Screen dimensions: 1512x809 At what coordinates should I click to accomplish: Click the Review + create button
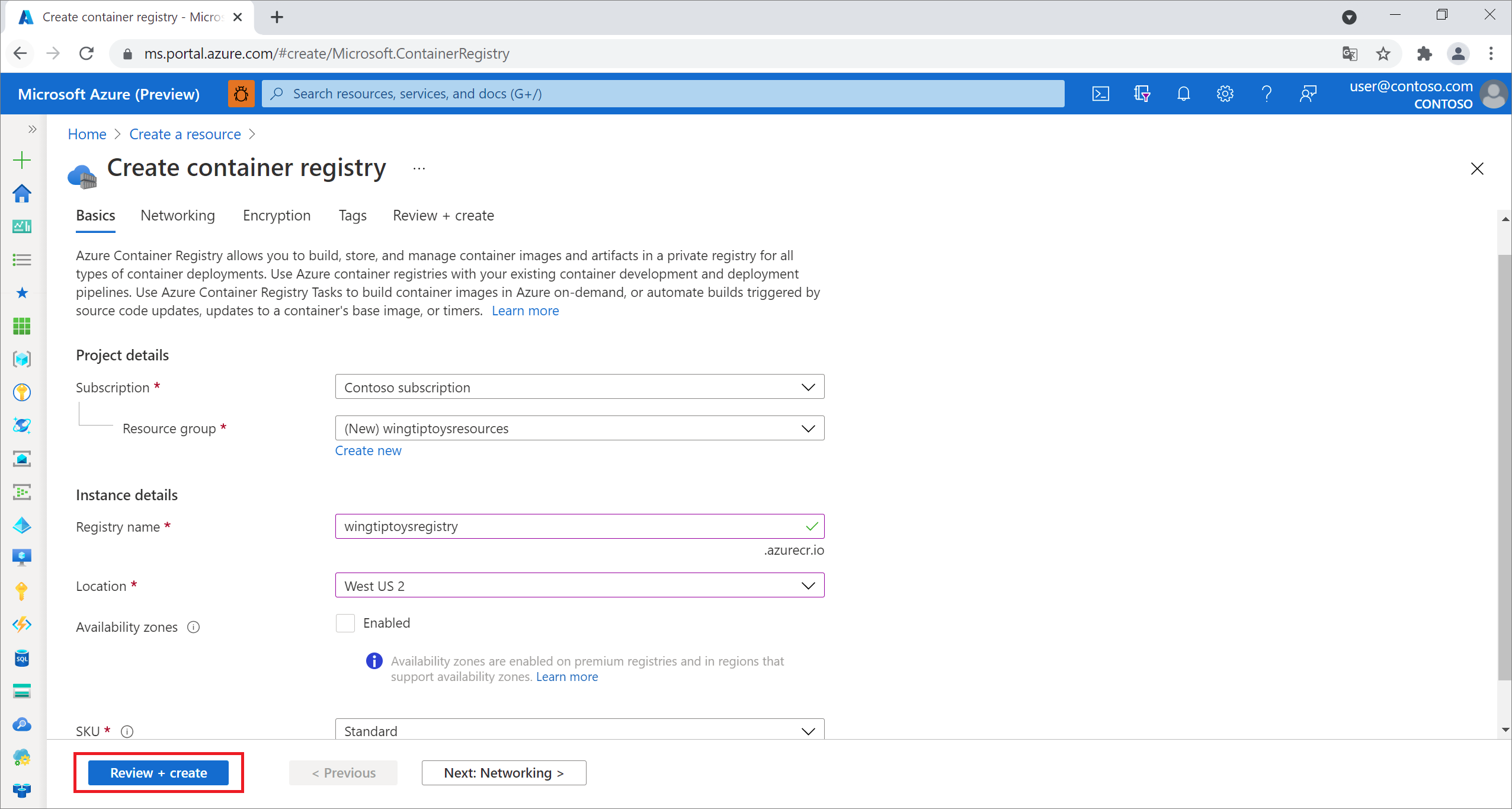[160, 772]
